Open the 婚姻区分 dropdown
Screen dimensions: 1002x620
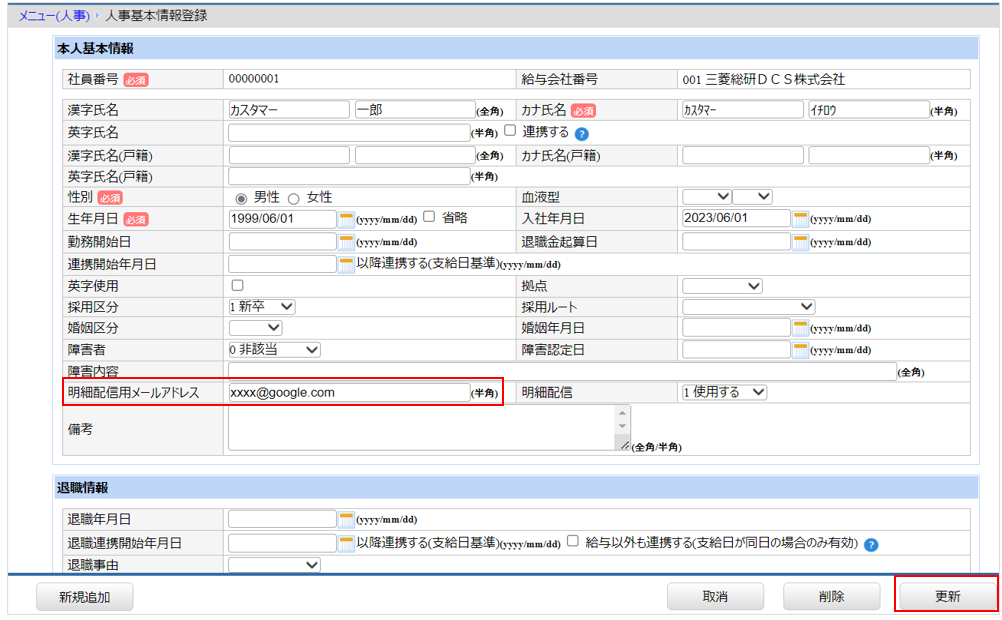click(256, 328)
